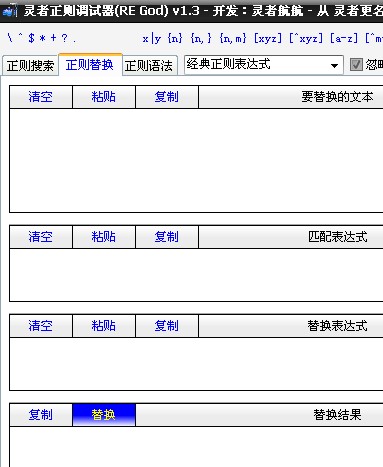Insert the [a-z] range token

click(x=344, y=39)
